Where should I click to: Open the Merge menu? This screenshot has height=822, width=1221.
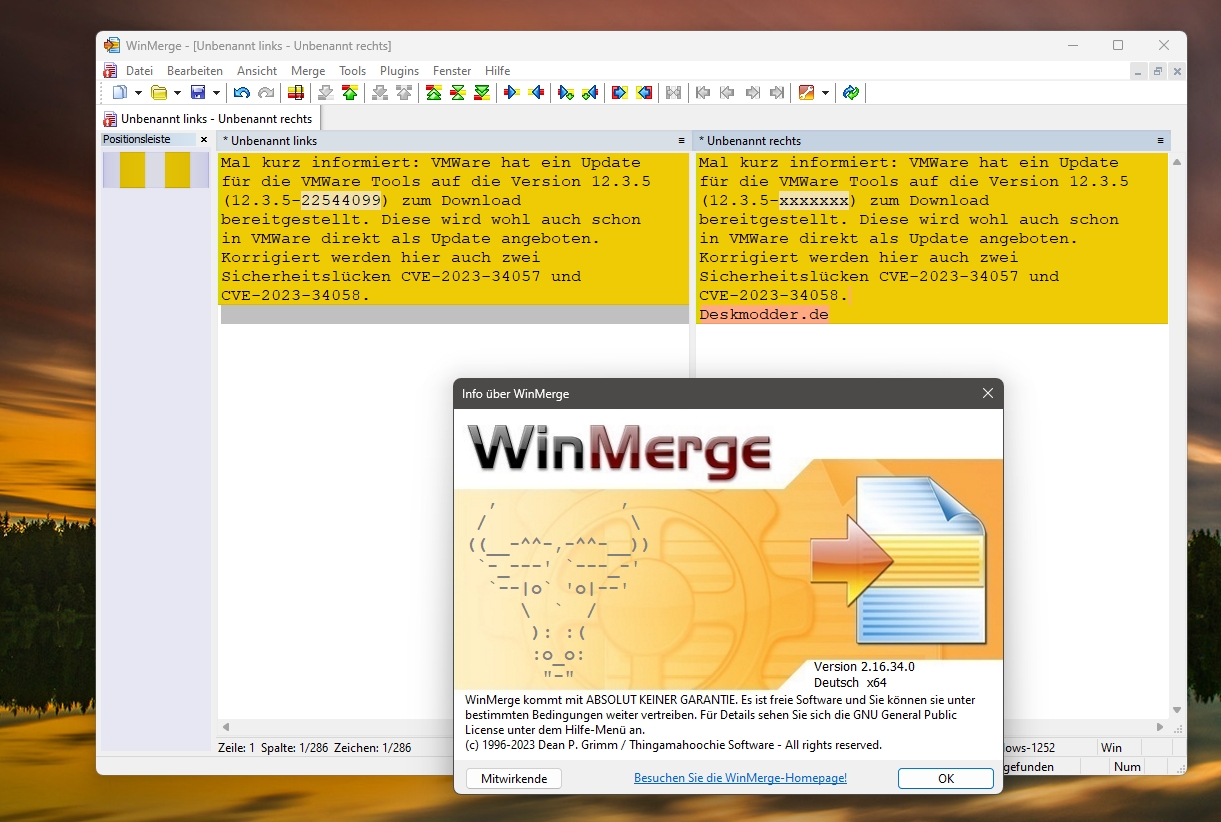[x=308, y=71]
